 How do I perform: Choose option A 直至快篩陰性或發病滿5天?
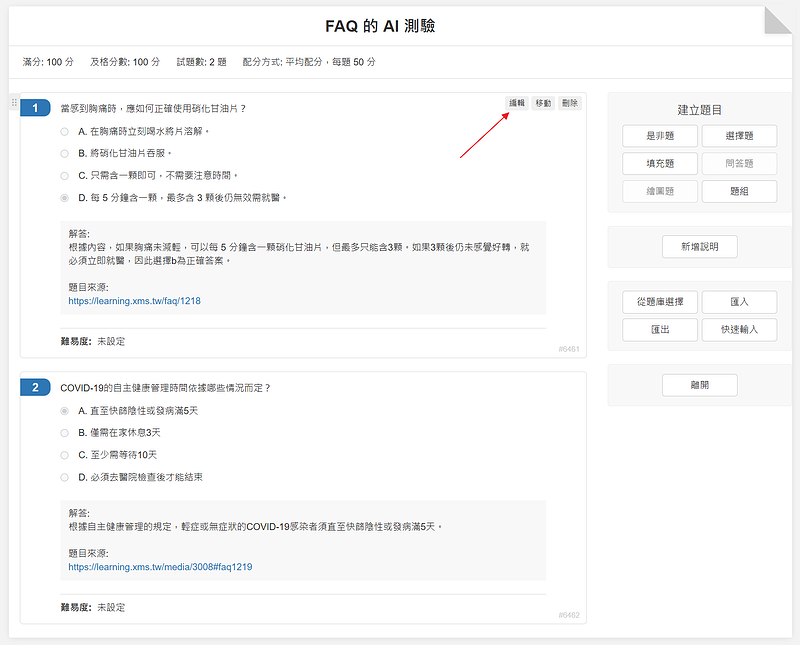(x=65, y=411)
